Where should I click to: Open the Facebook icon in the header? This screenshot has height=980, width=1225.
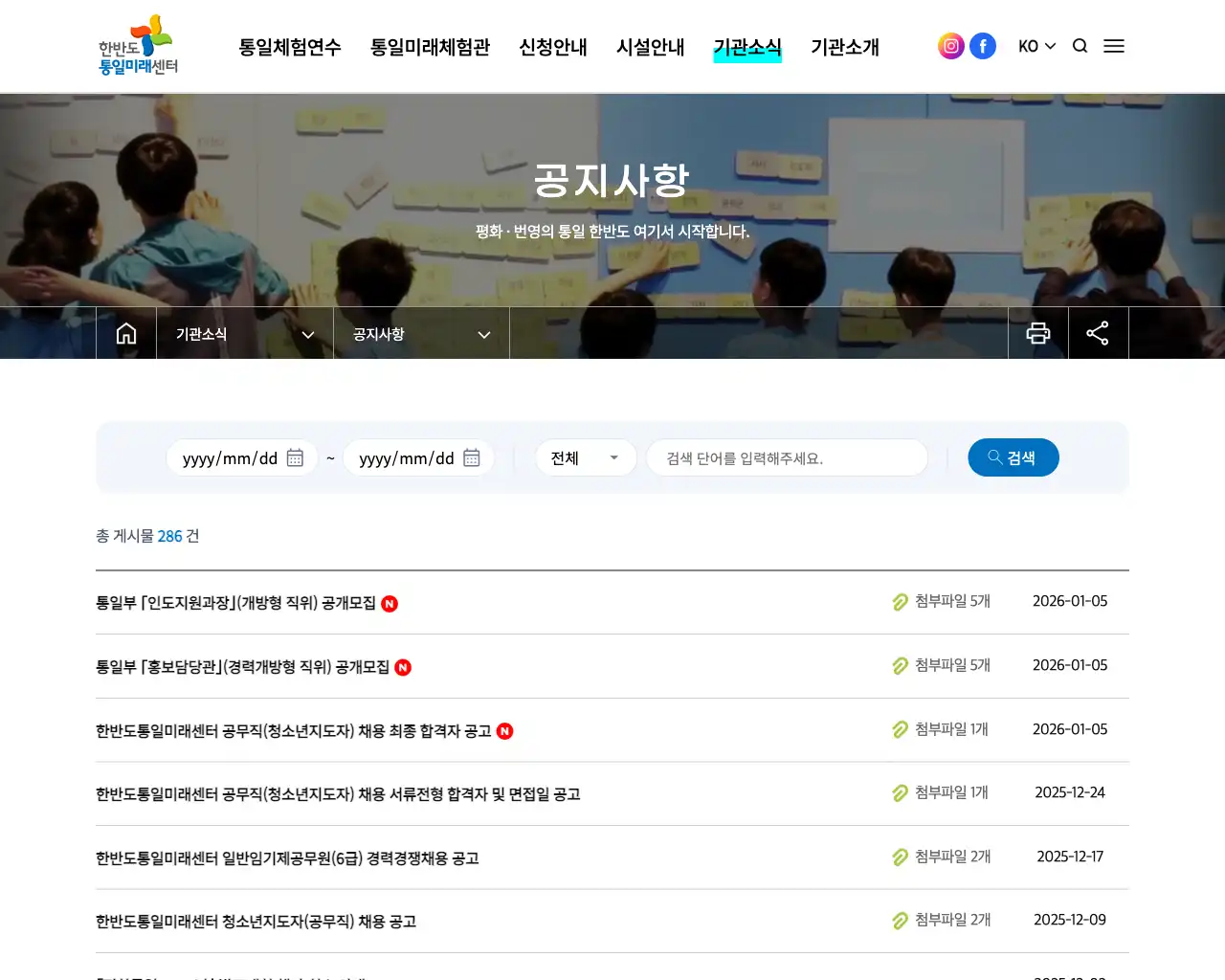(x=983, y=45)
